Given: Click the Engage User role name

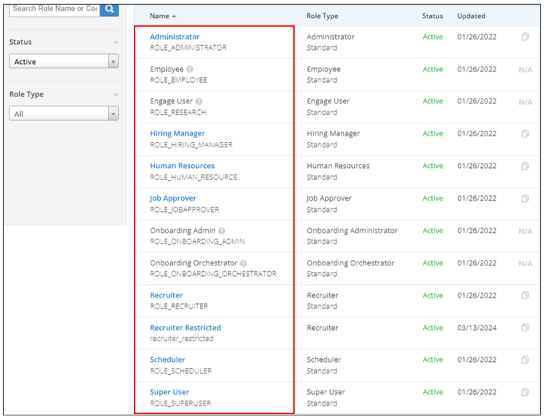Looking at the screenshot, I should (171, 101).
